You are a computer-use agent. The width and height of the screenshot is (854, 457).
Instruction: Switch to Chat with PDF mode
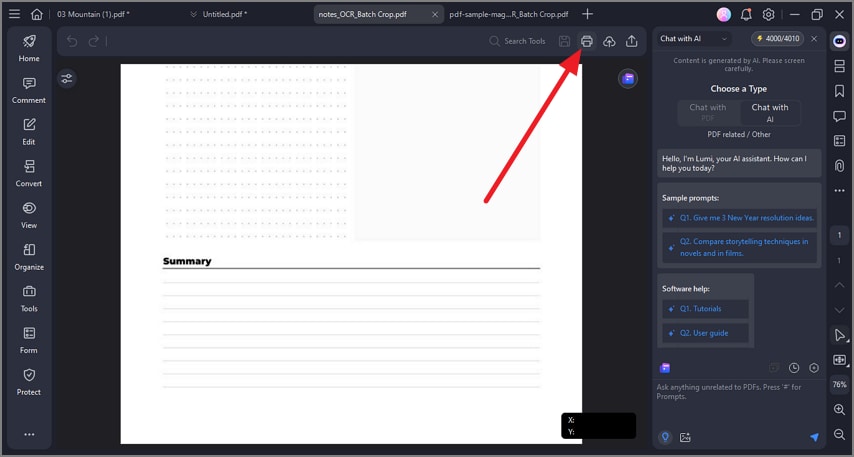click(x=707, y=112)
